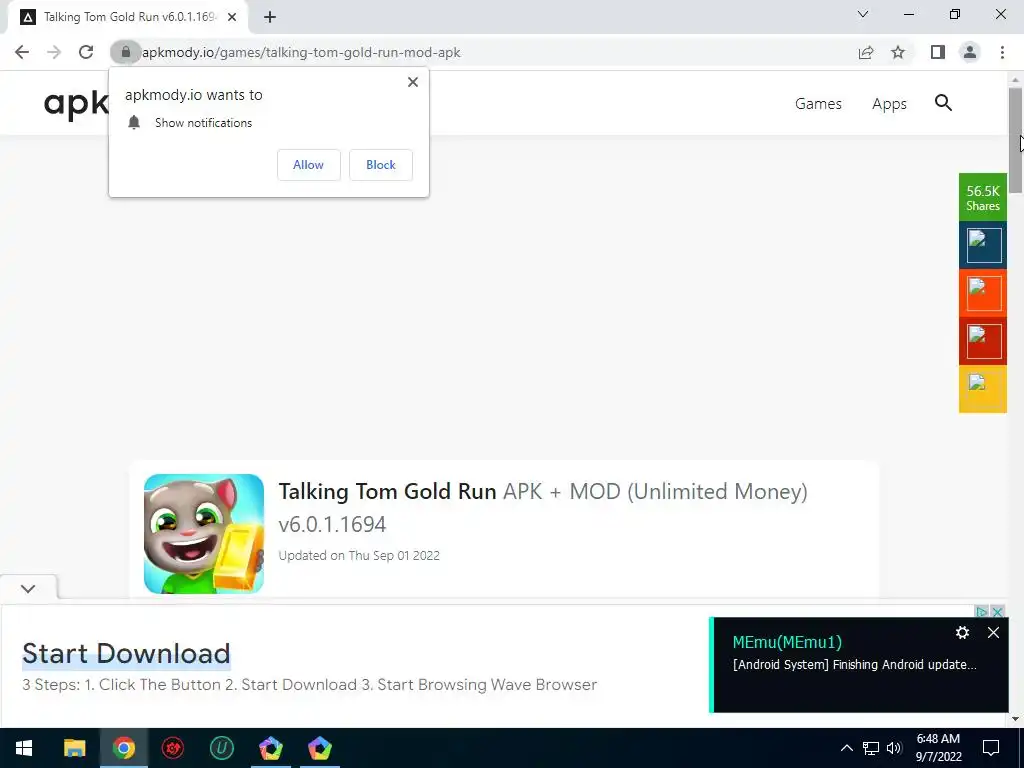The image size is (1024, 768).
Task: Click the MEmu(MEmu1) notification title
Action: tap(787, 642)
